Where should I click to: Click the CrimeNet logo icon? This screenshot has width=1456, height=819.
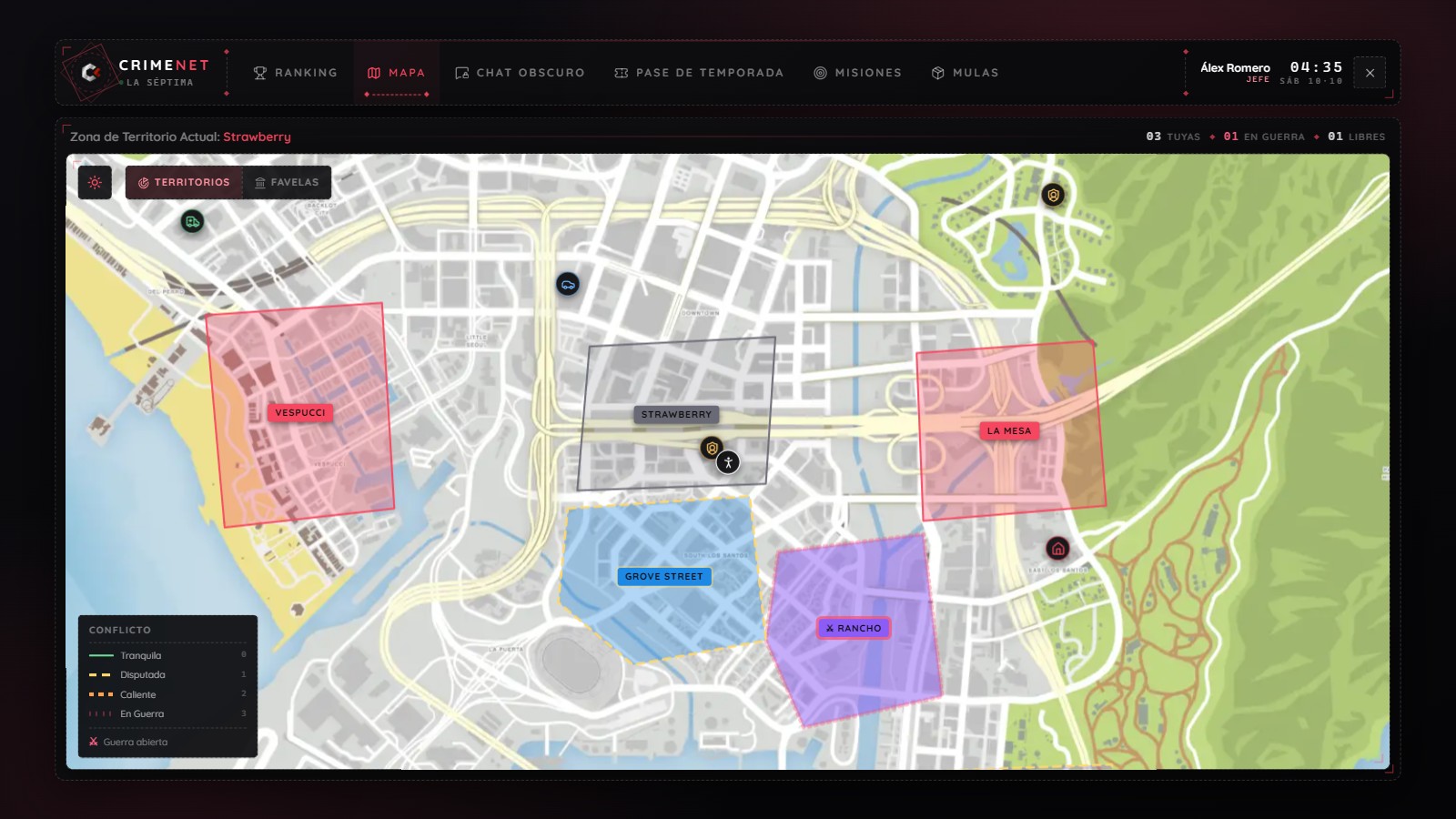pyautogui.click(x=89, y=72)
